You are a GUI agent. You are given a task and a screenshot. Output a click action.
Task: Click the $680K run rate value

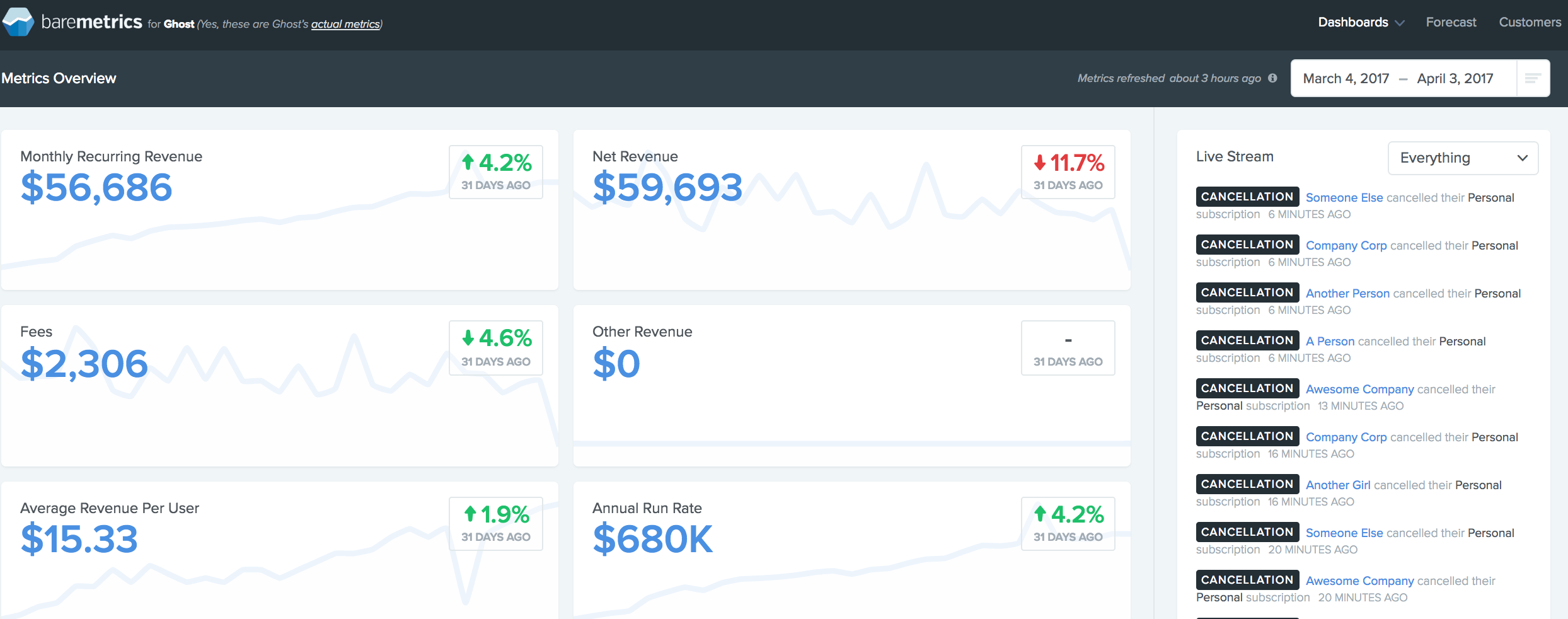(x=652, y=539)
